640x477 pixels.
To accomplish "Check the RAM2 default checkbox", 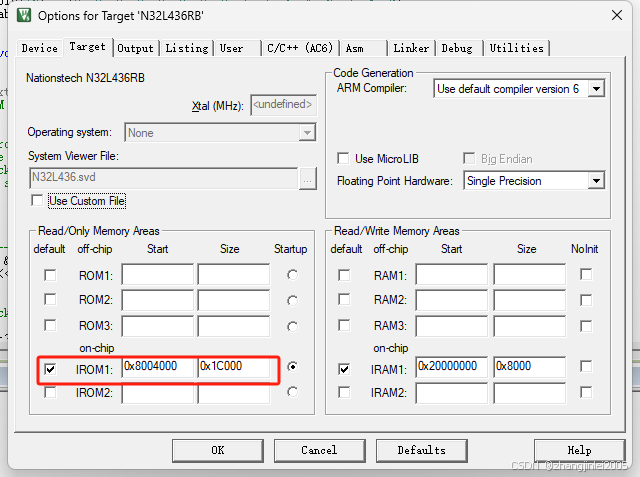I will 344,300.
